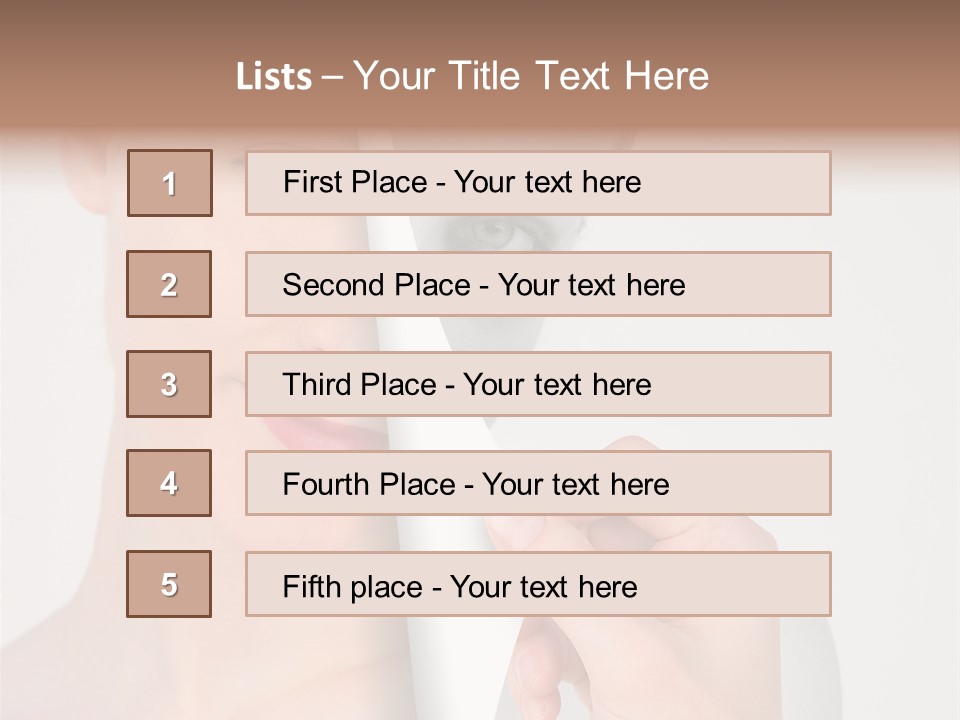Click the First Place text box
The height and width of the screenshot is (720, 960).
[x=538, y=183]
